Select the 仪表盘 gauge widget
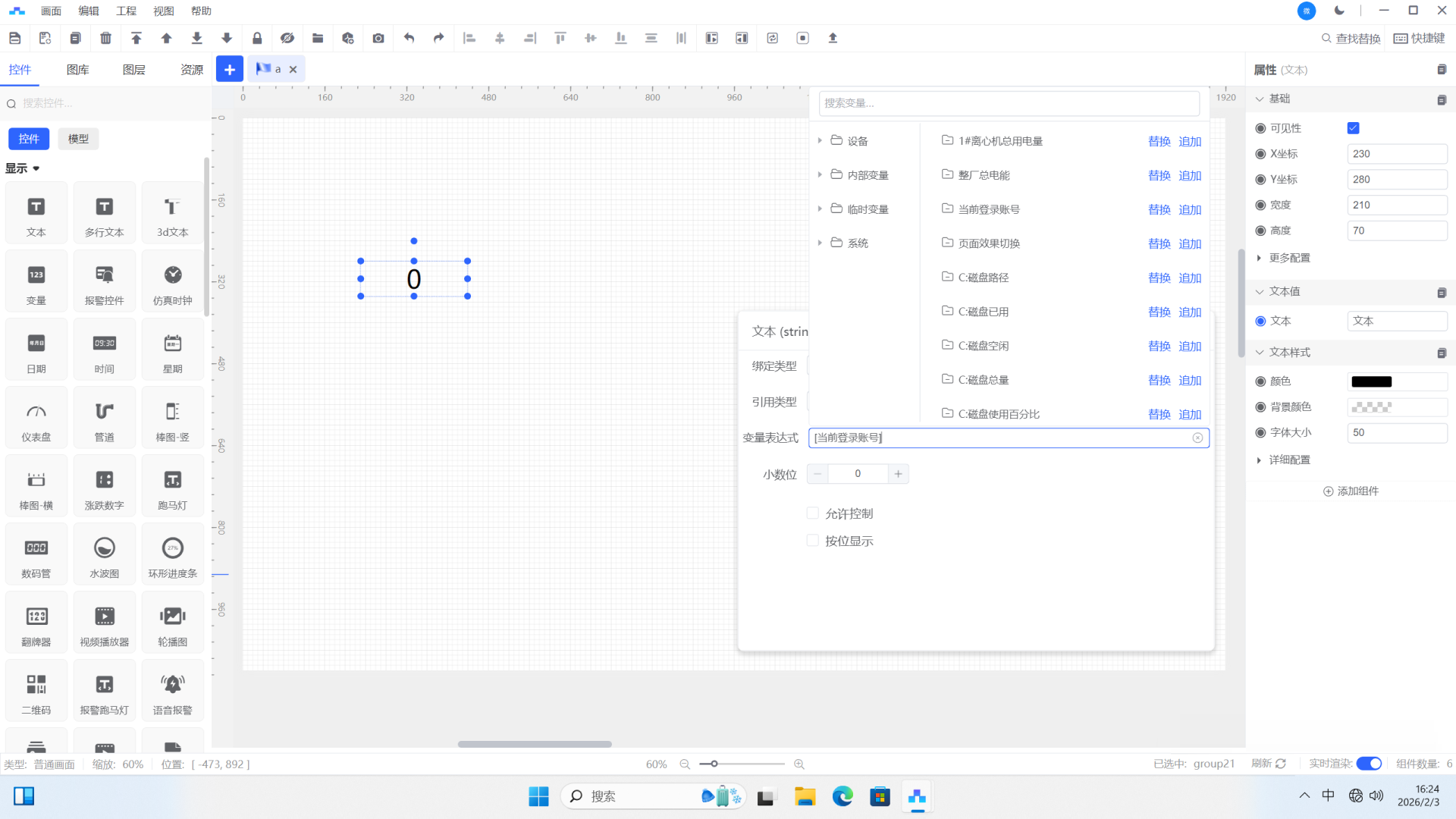The width and height of the screenshot is (1456, 819). (x=36, y=418)
